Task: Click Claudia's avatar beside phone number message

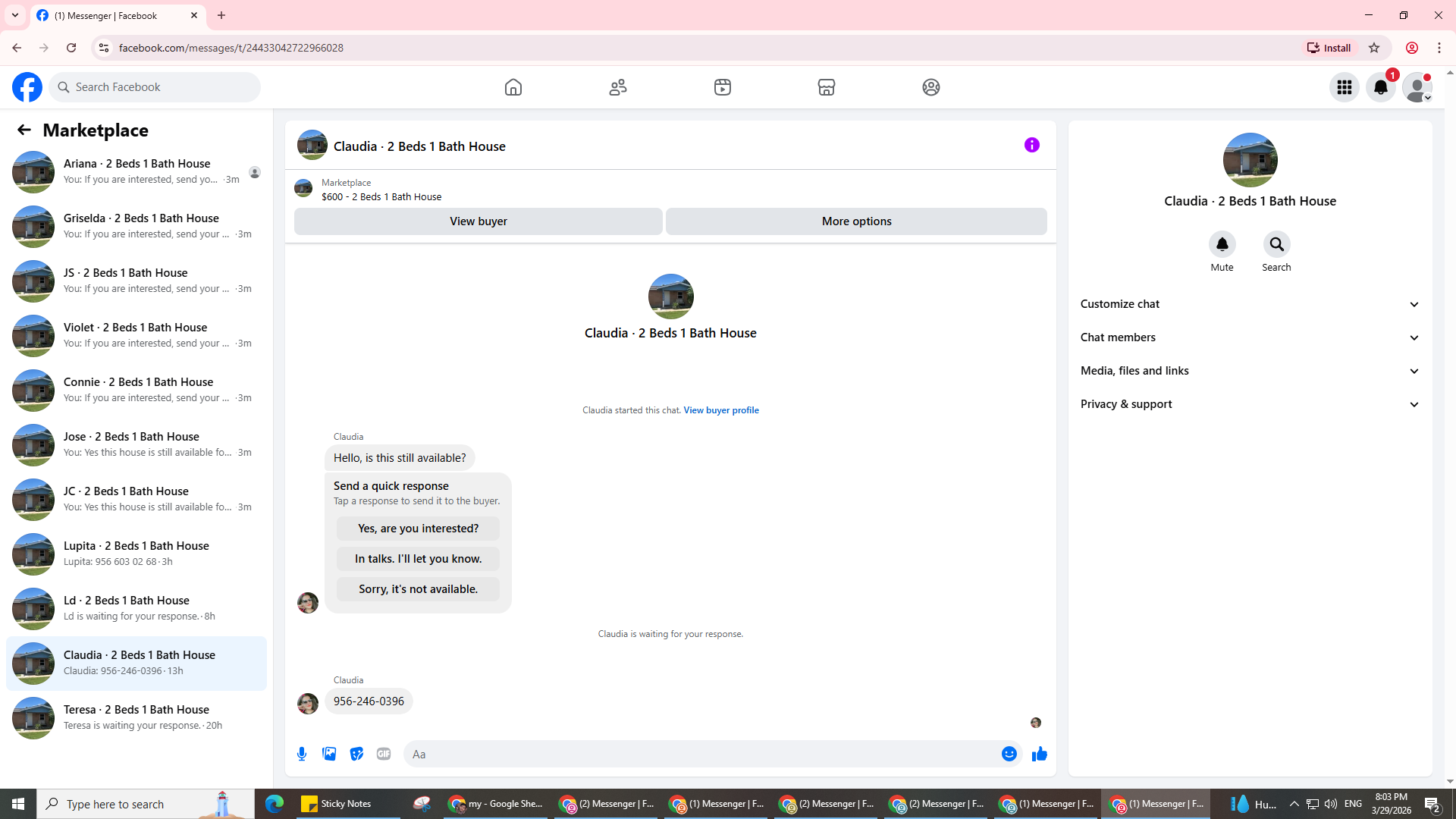Action: [308, 704]
